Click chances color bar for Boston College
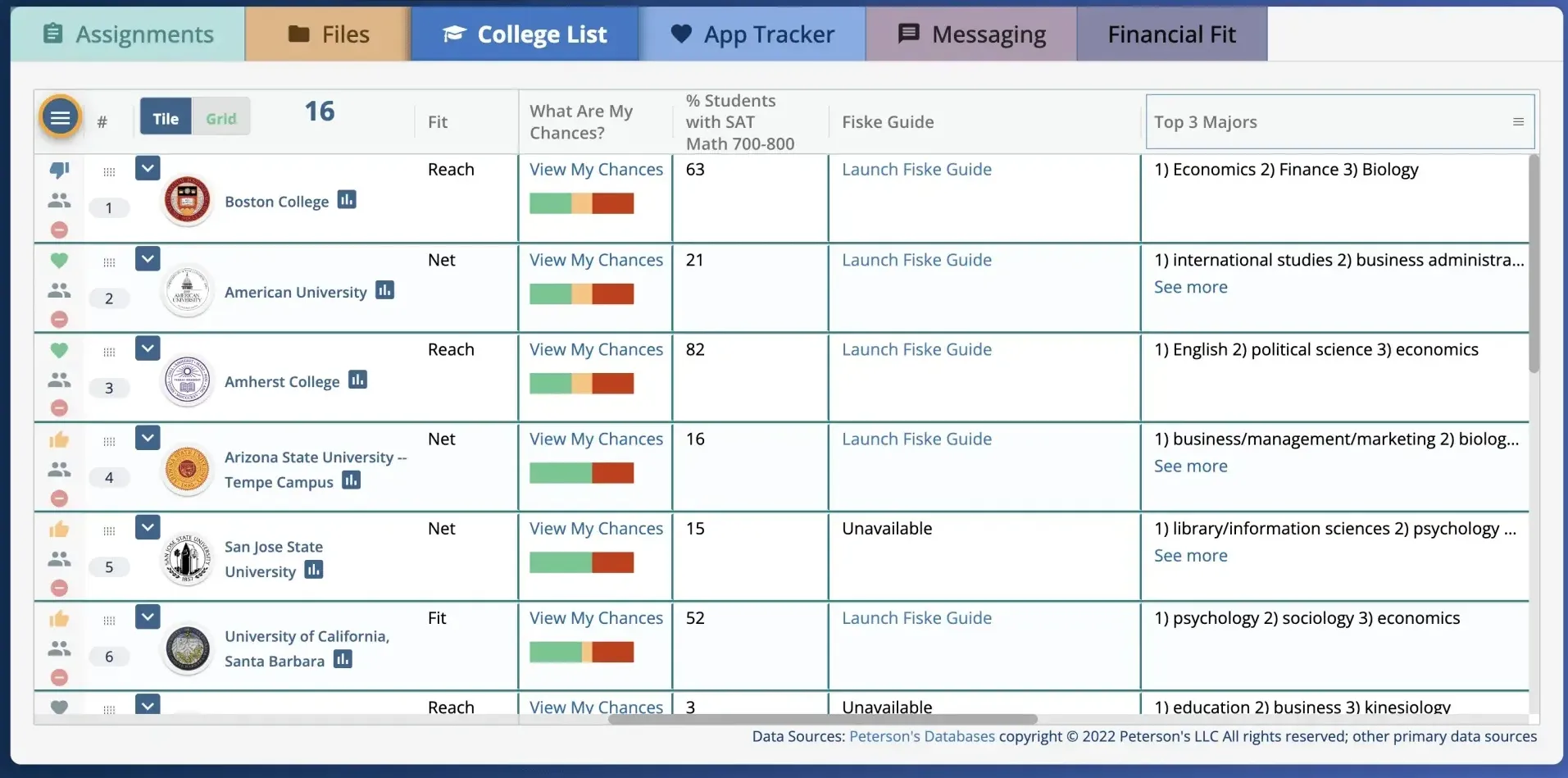Viewport: 1568px width, 778px height. pyautogui.click(x=581, y=203)
